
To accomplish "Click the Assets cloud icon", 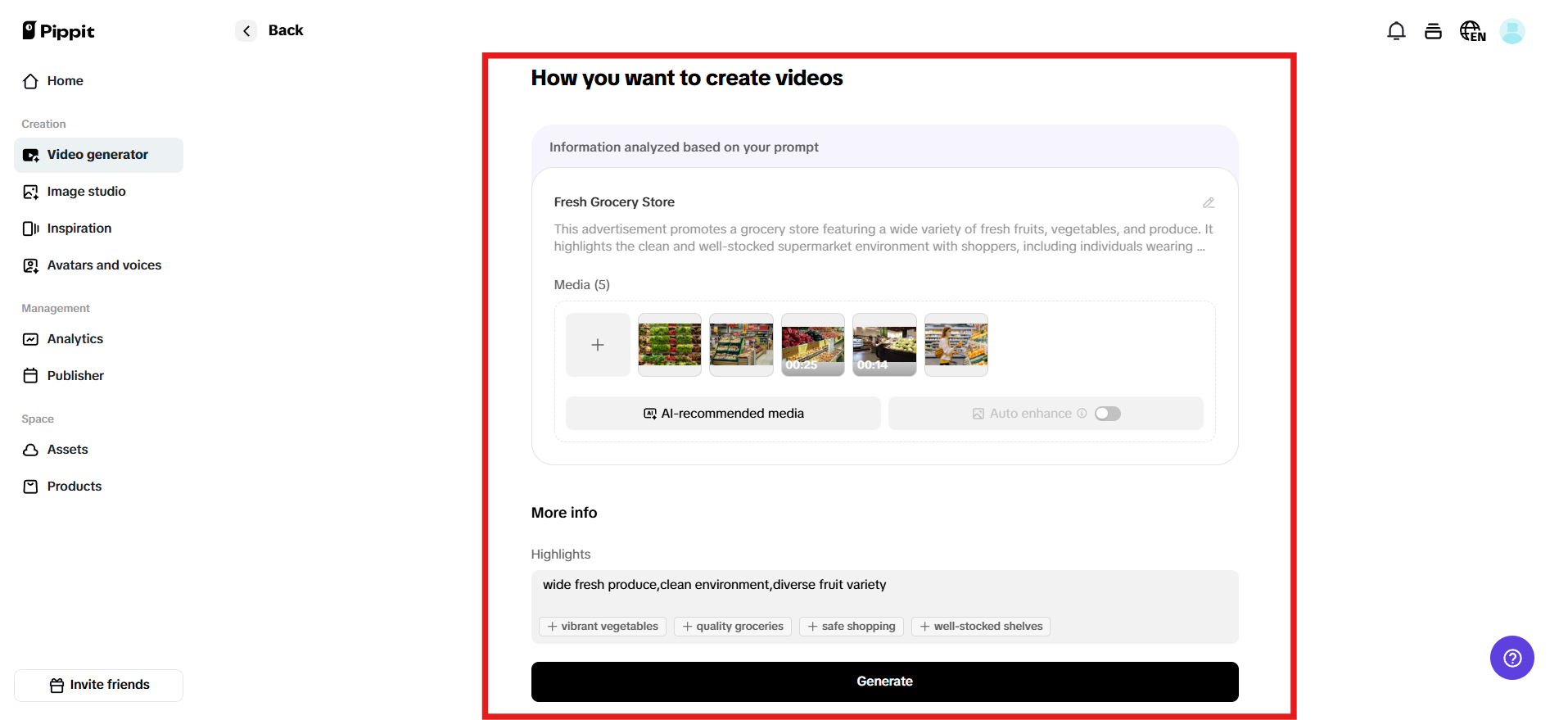I will 31,450.
